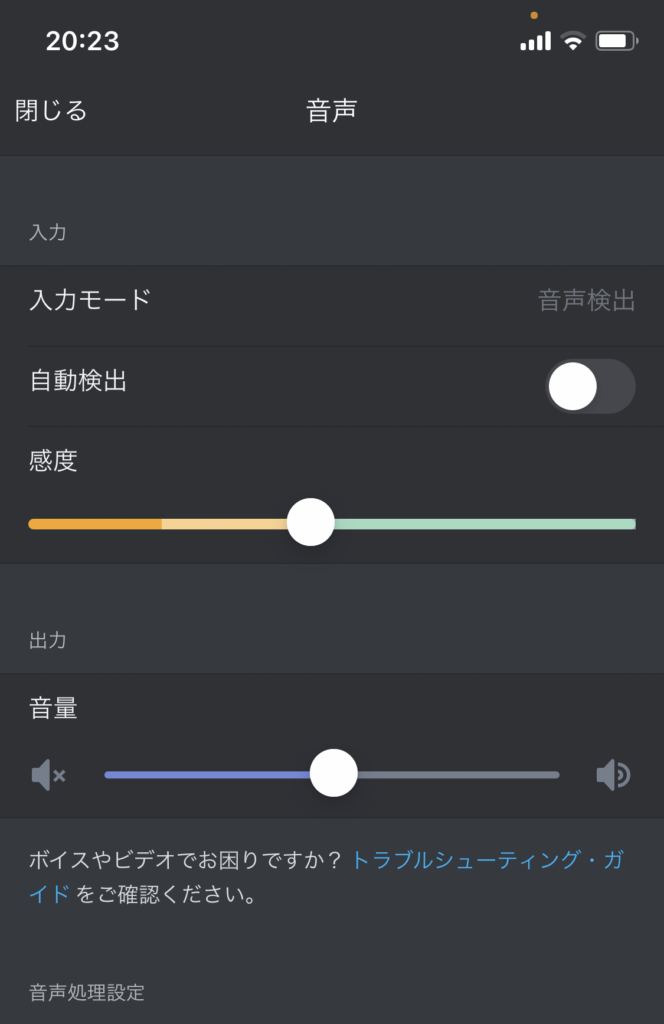
Task: Tap the Wi-Fi status icon
Action: [573, 41]
